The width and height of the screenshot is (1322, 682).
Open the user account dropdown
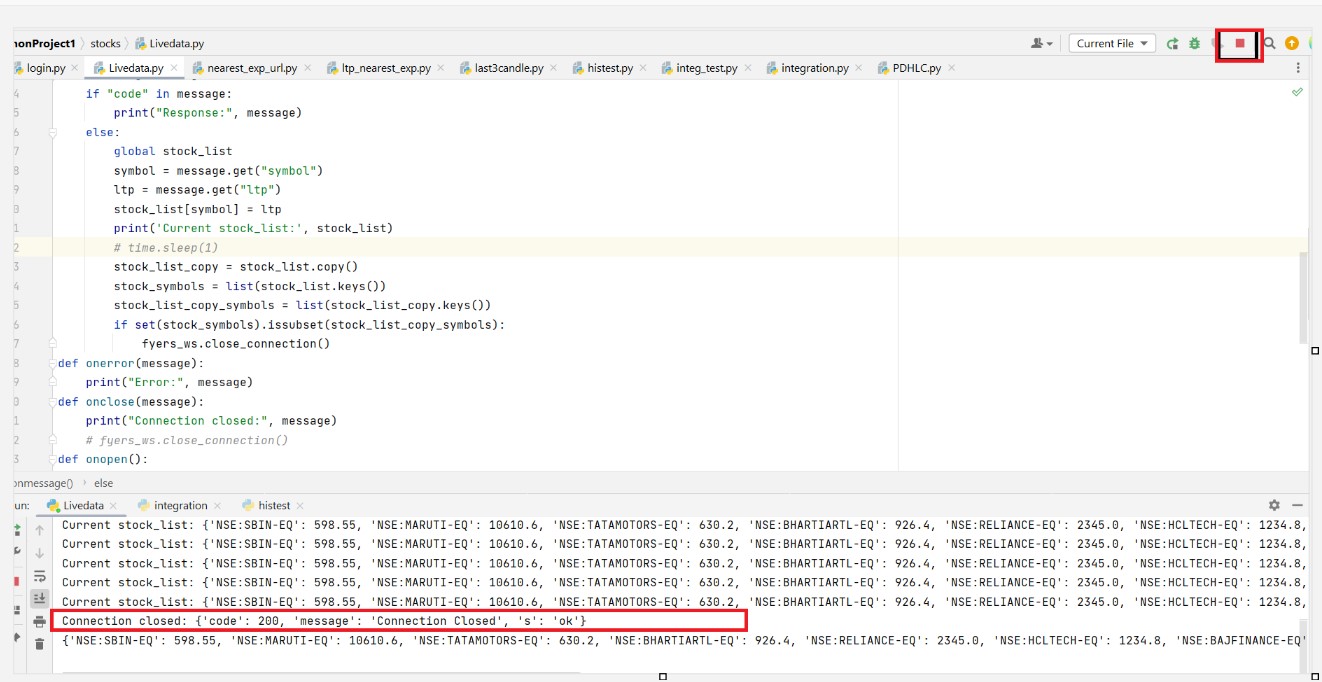pos(1041,43)
